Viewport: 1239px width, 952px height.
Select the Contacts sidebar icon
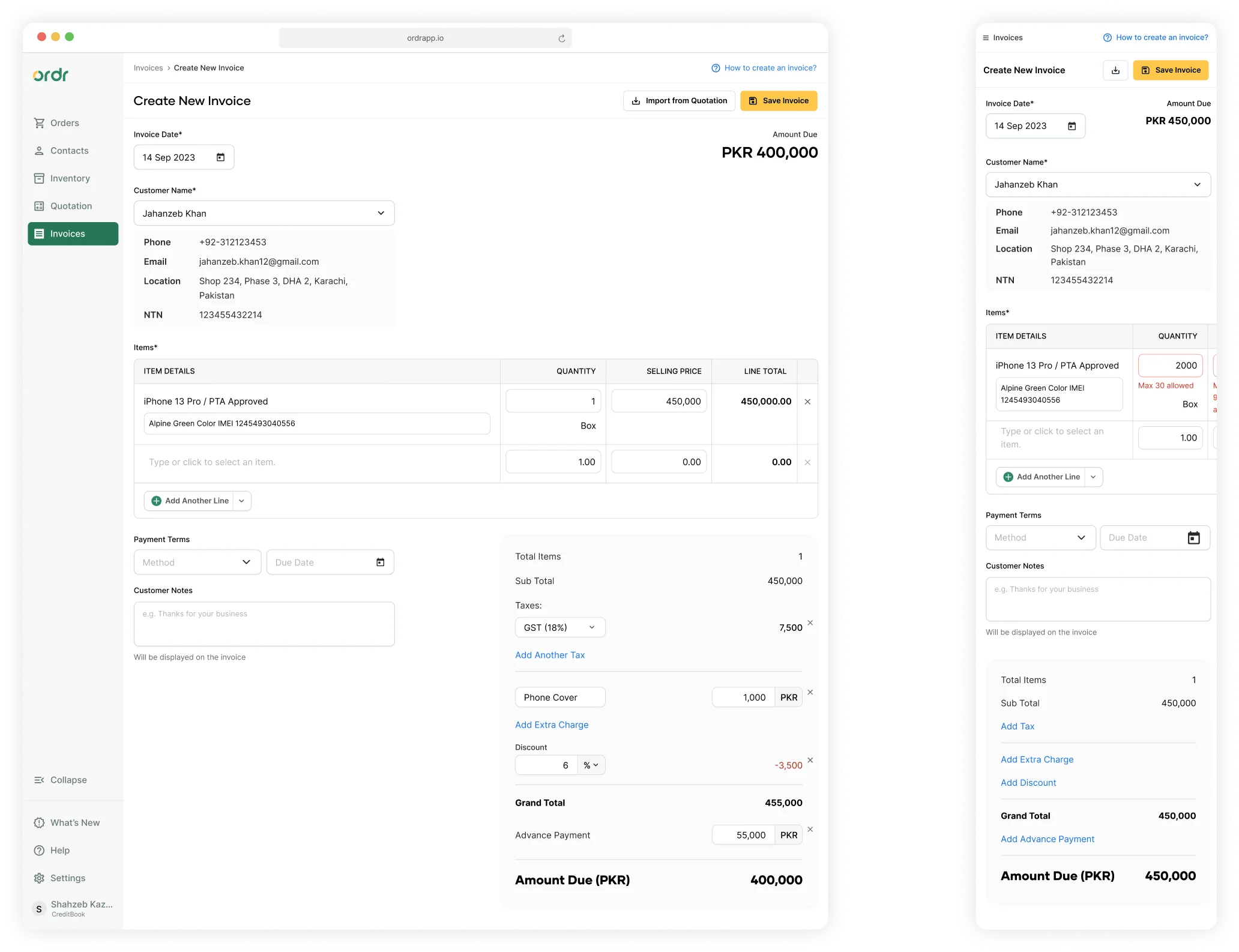pos(40,150)
